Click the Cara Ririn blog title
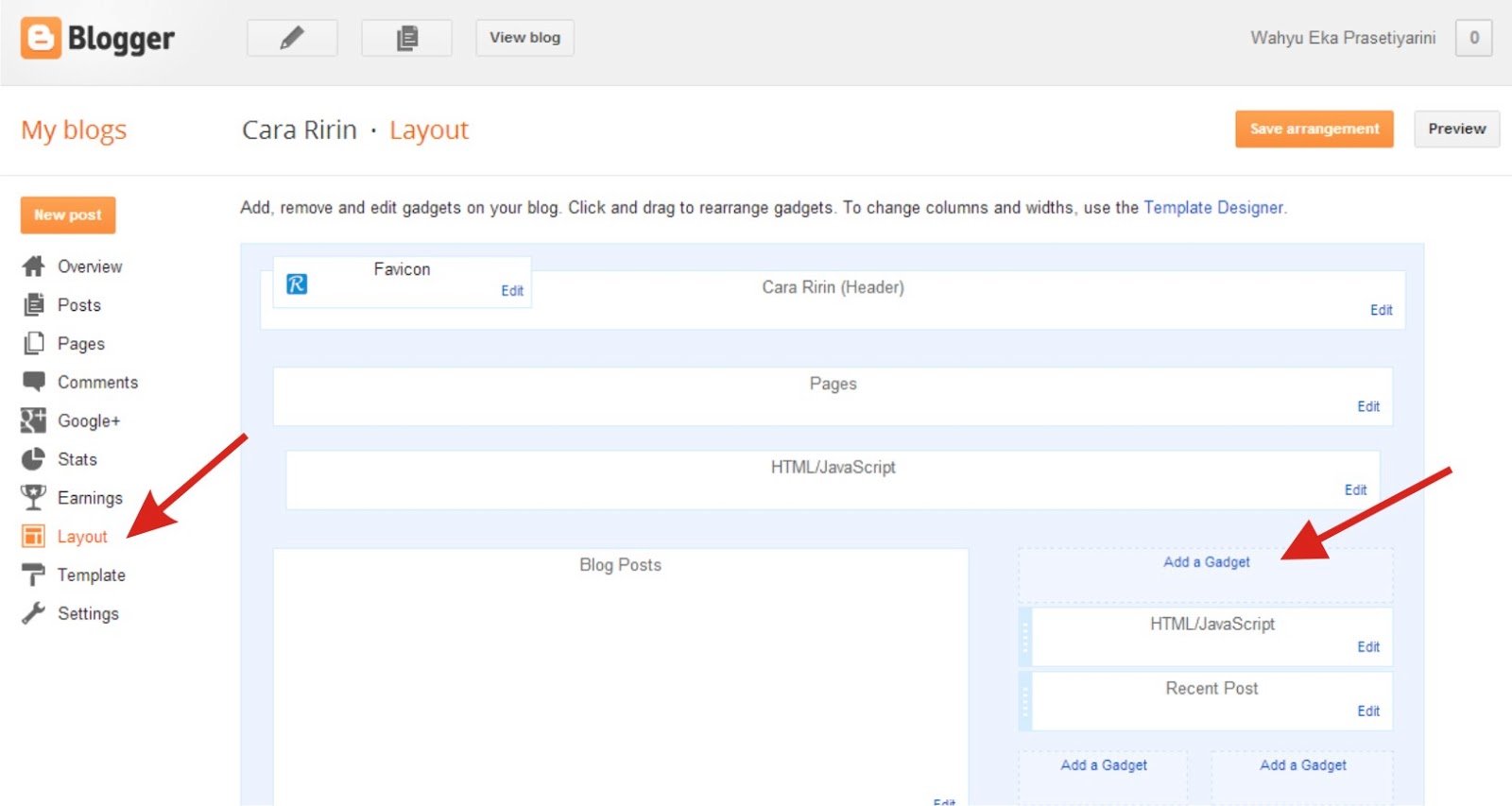1512x806 pixels. (x=300, y=129)
